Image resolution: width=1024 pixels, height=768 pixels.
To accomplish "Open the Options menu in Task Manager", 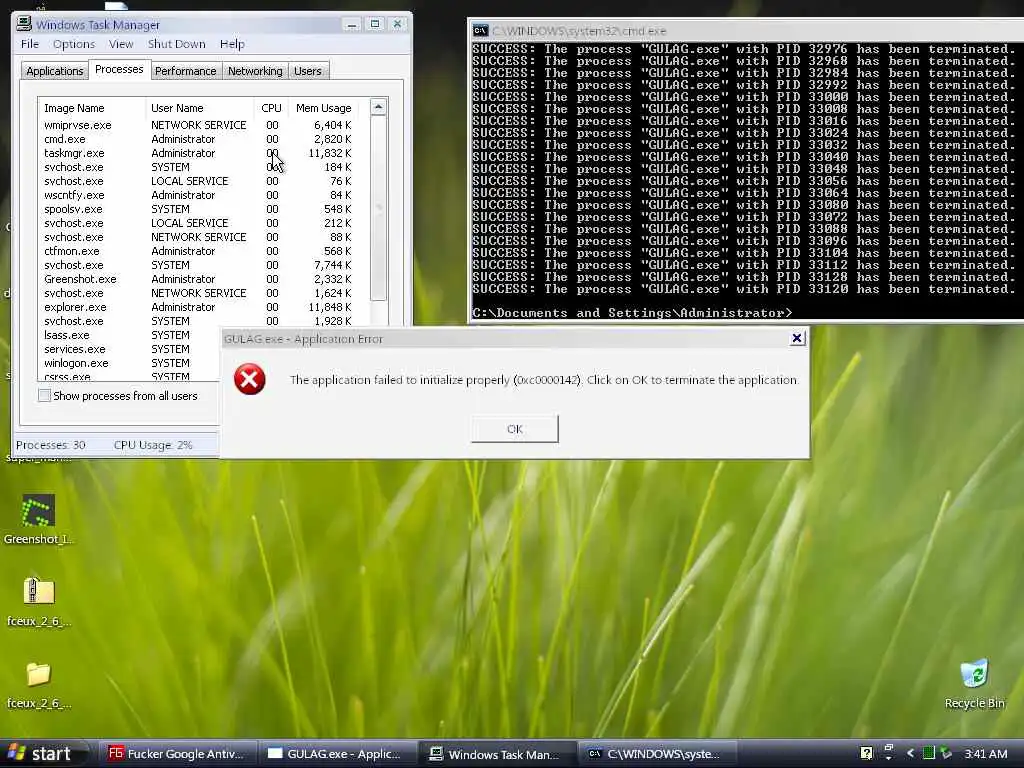I will point(74,44).
